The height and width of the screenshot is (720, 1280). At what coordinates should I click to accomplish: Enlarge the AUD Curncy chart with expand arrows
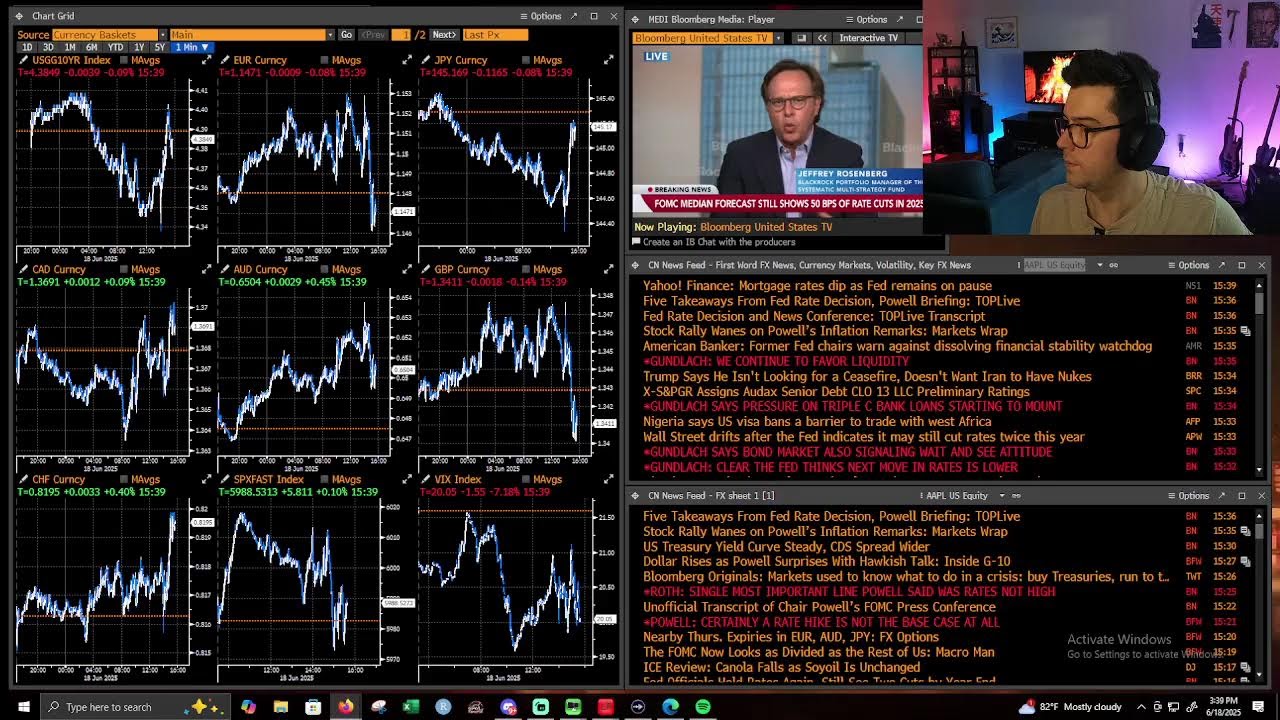407,270
